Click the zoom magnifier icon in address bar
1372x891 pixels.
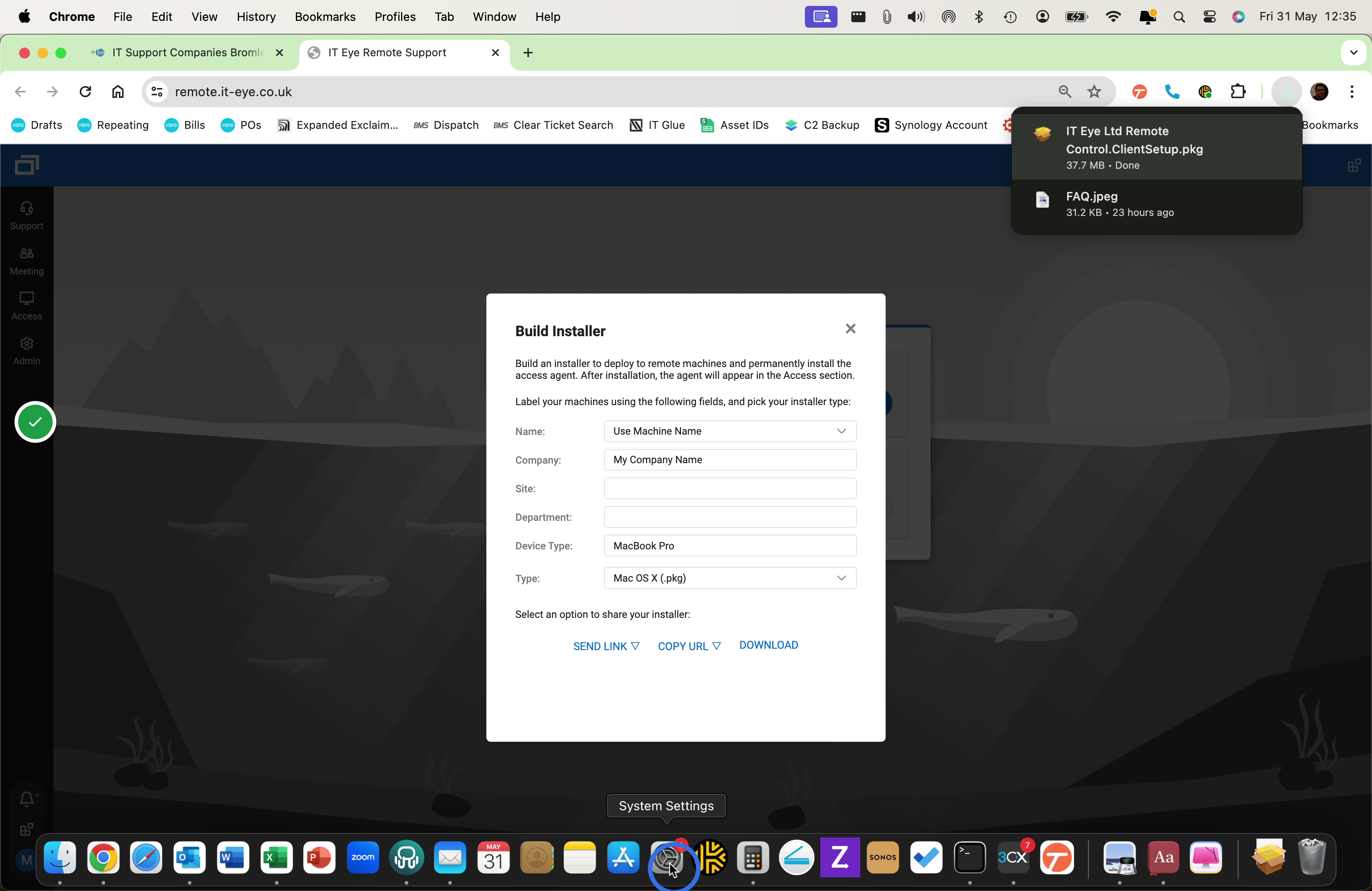point(1064,92)
